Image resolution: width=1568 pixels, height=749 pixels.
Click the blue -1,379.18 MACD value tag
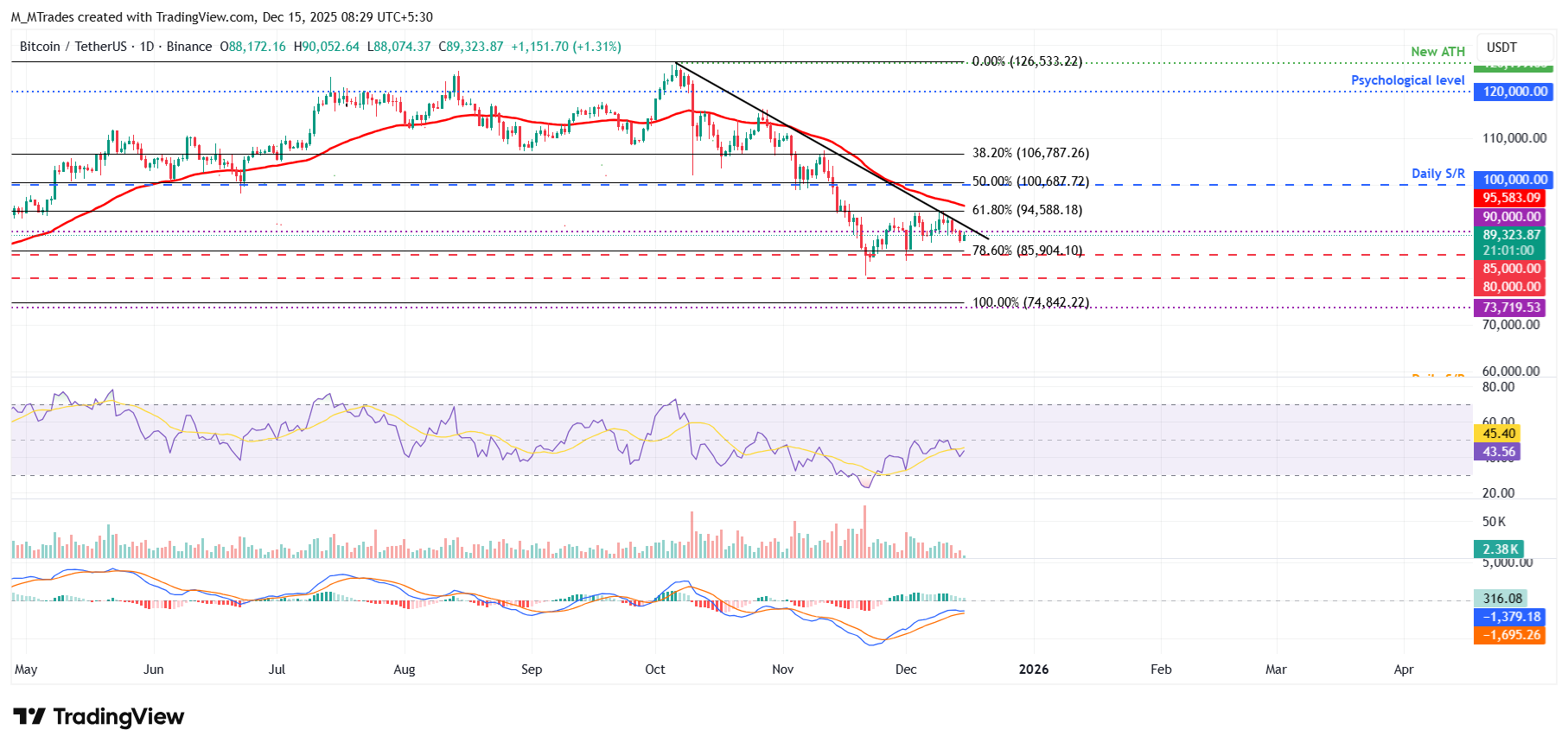coord(1511,617)
